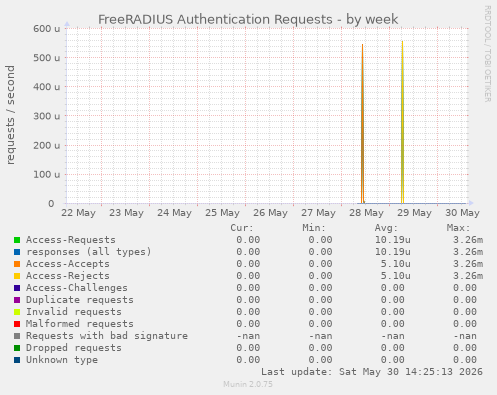
Task: Click the 22 May x-axis label
Action: click(78, 213)
